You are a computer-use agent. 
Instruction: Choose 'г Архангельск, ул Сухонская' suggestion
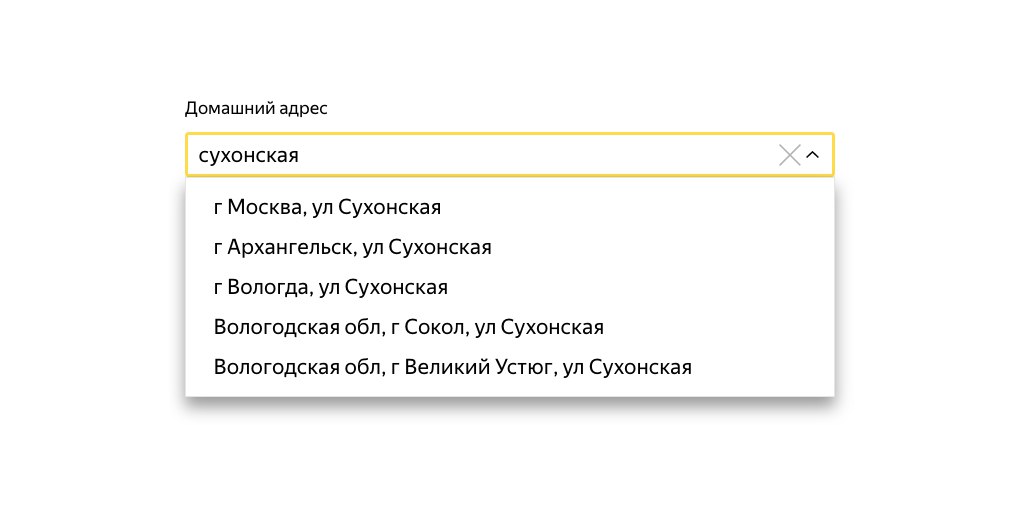[352, 247]
